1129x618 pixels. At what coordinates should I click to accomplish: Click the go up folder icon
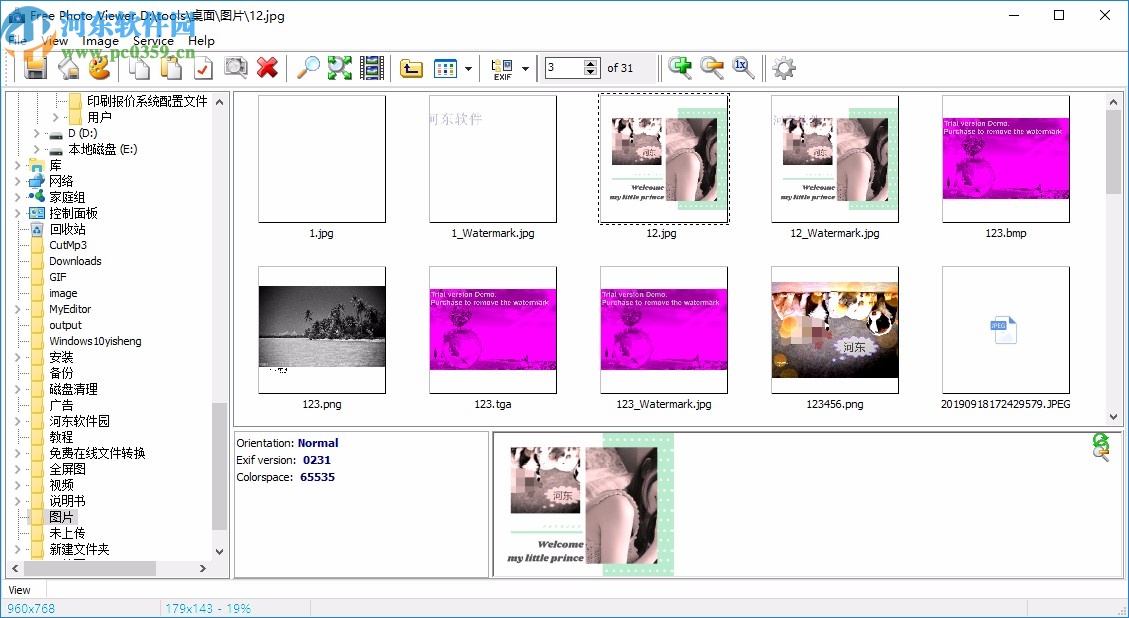[410, 67]
